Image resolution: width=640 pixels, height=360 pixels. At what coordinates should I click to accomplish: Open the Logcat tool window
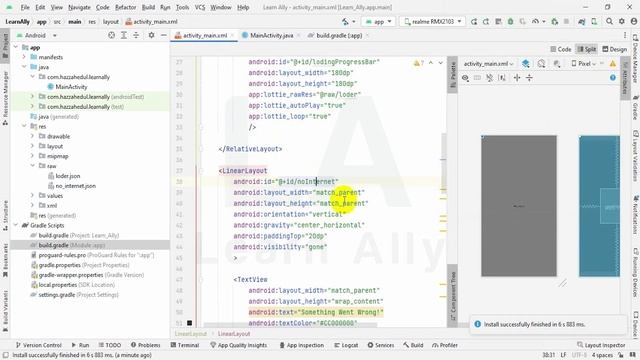click(x=346, y=345)
